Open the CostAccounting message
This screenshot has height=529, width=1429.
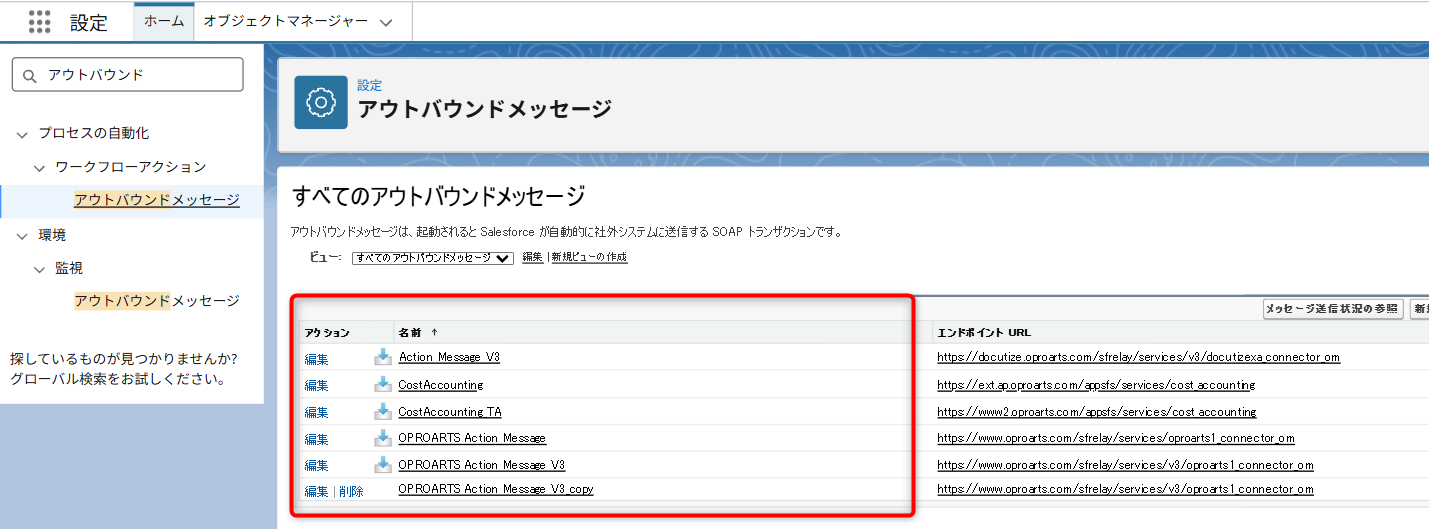pos(441,384)
